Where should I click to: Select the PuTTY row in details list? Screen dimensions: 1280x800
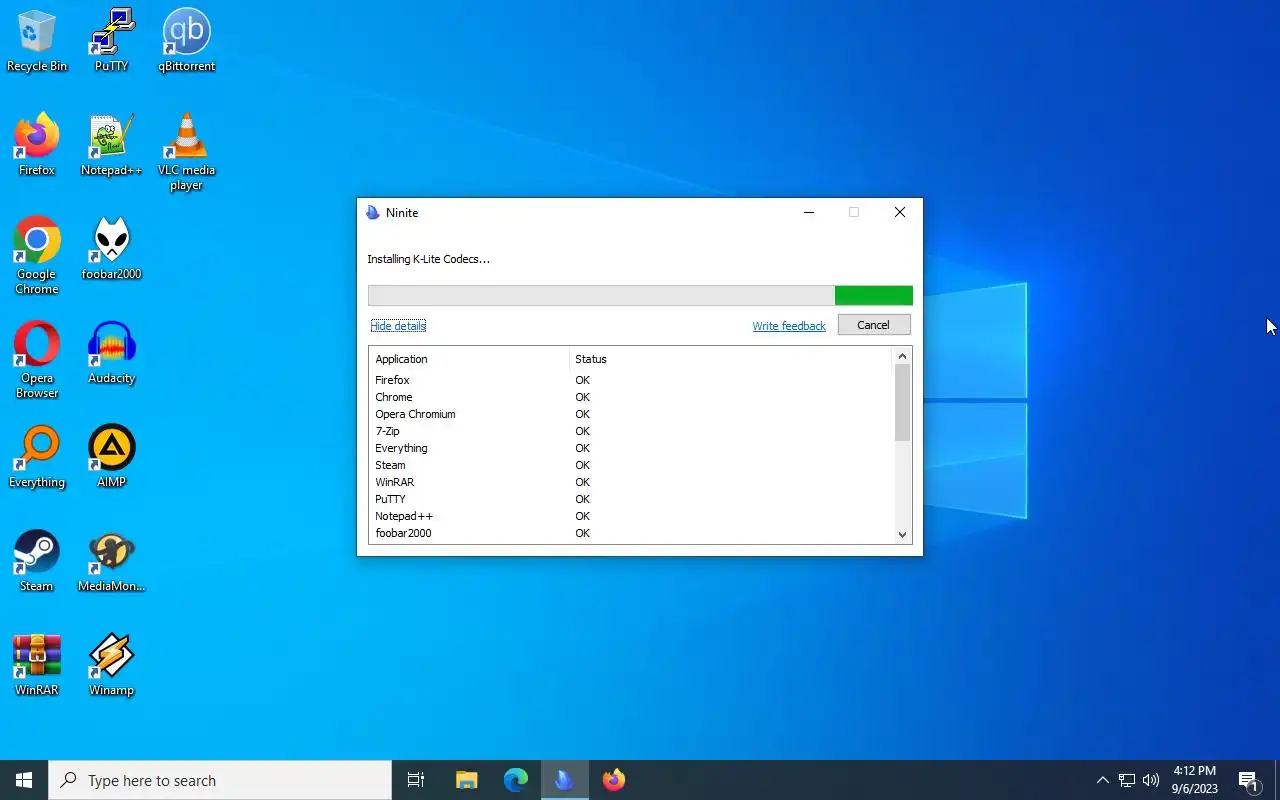click(x=630, y=499)
